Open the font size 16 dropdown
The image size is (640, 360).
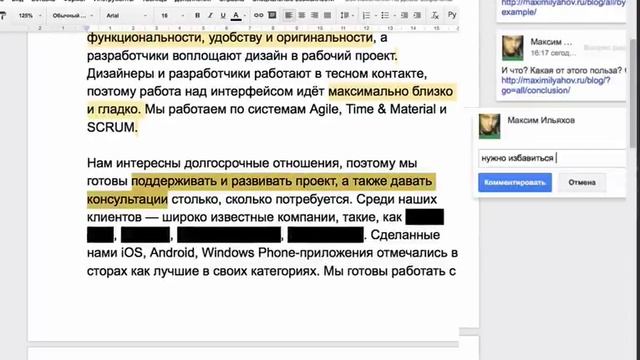tap(172, 16)
